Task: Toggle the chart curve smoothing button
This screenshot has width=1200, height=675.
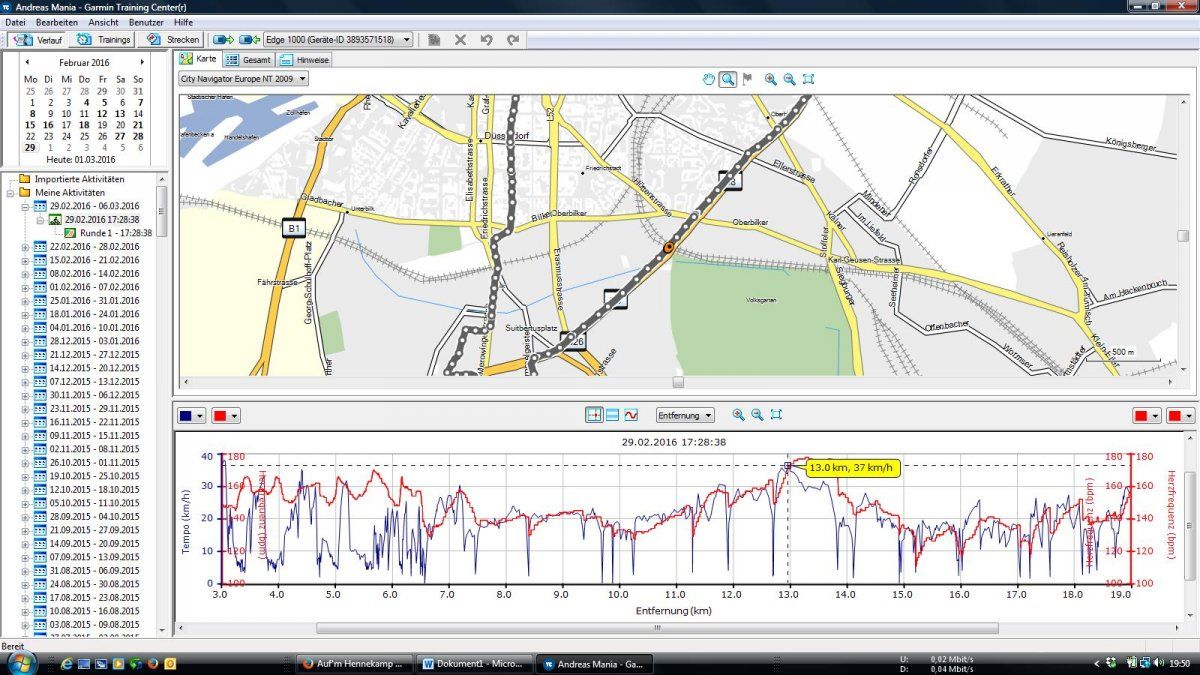Action: pyautogui.click(x=631, y=414)
